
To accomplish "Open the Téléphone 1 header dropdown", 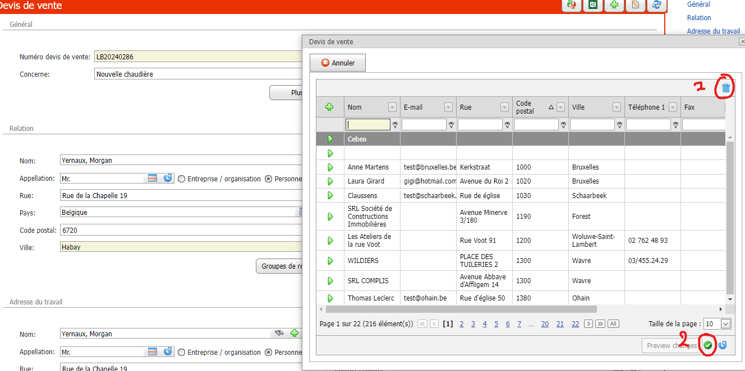I will 672,107.
